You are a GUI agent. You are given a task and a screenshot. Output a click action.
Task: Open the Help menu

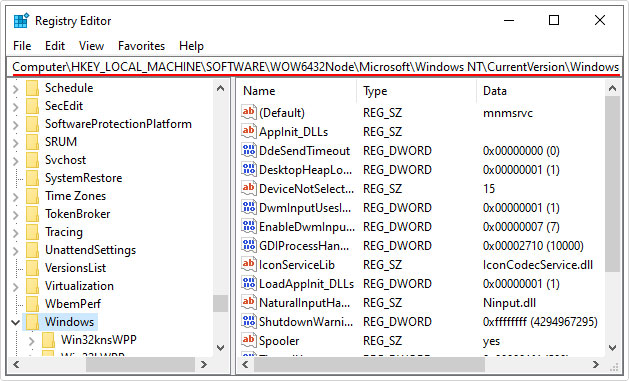pyautogui.click(x=191, y=46)
